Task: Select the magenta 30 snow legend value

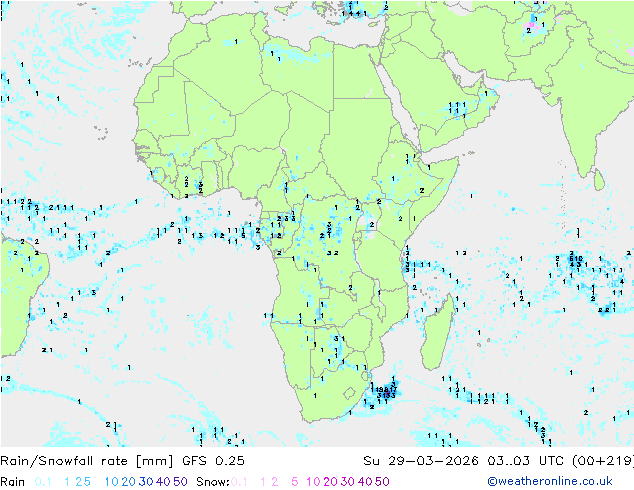Action: pos(348,482)
